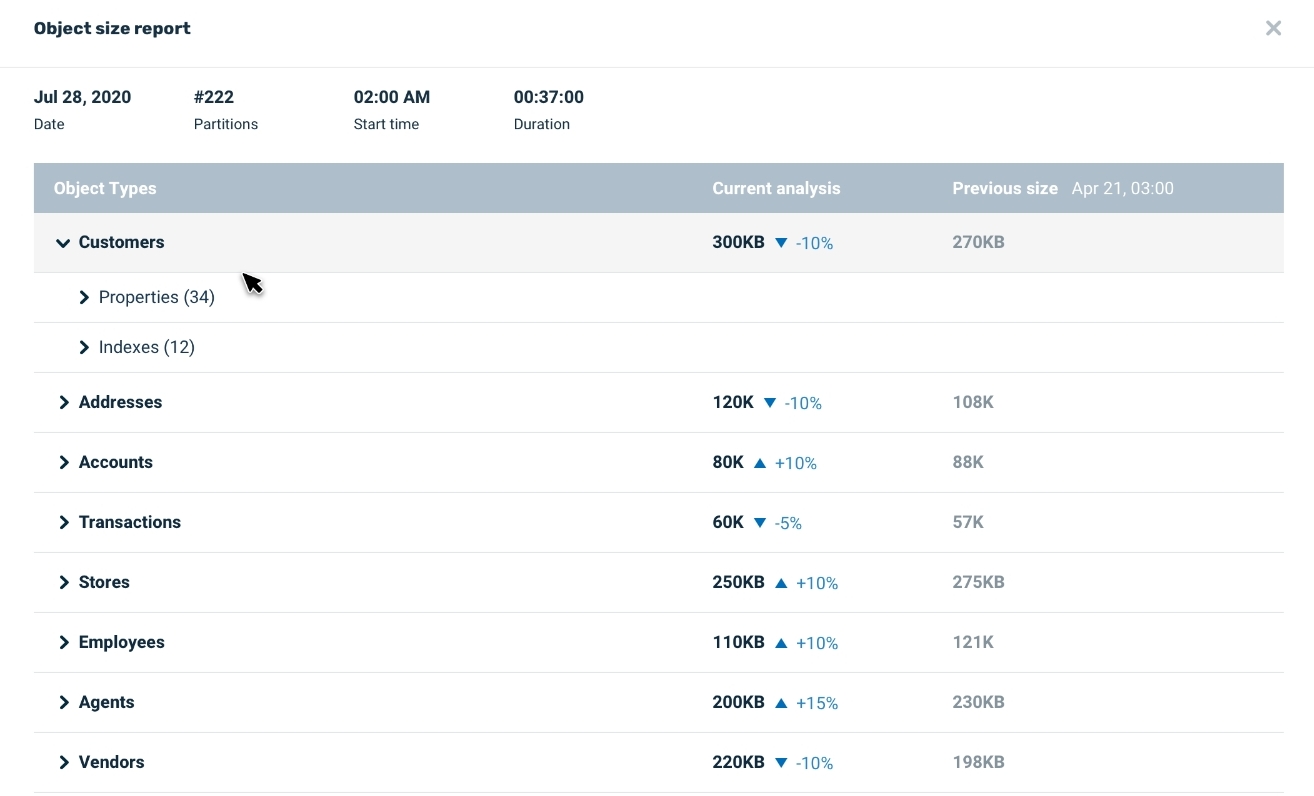This screenshot has height=796, width=1314.
Task: Click the Vendors down-trend triangle icon
Action: [x=781, y=763]
